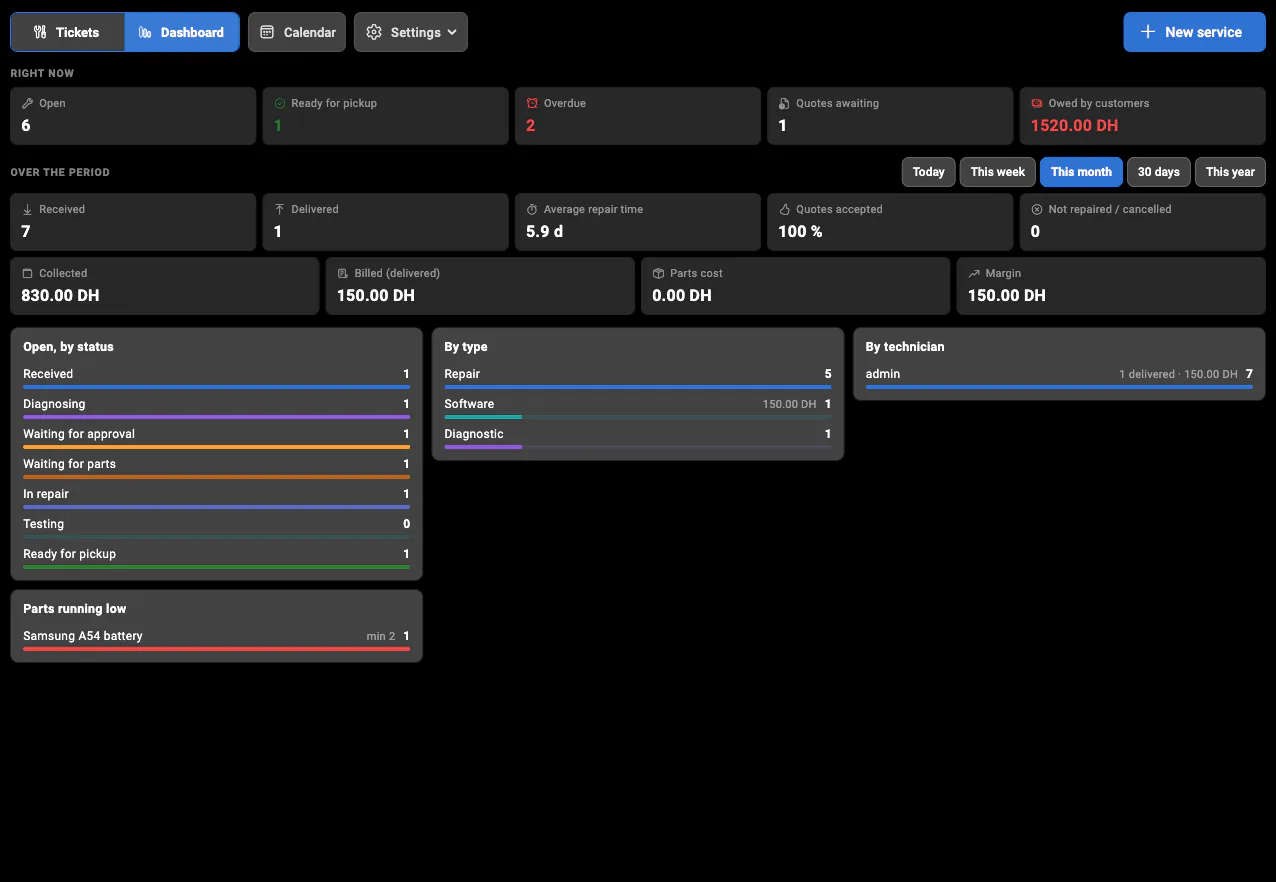The image size is (1276, 882).
Task: Click the Ready for pickup status row
Action: click(216, 558)
